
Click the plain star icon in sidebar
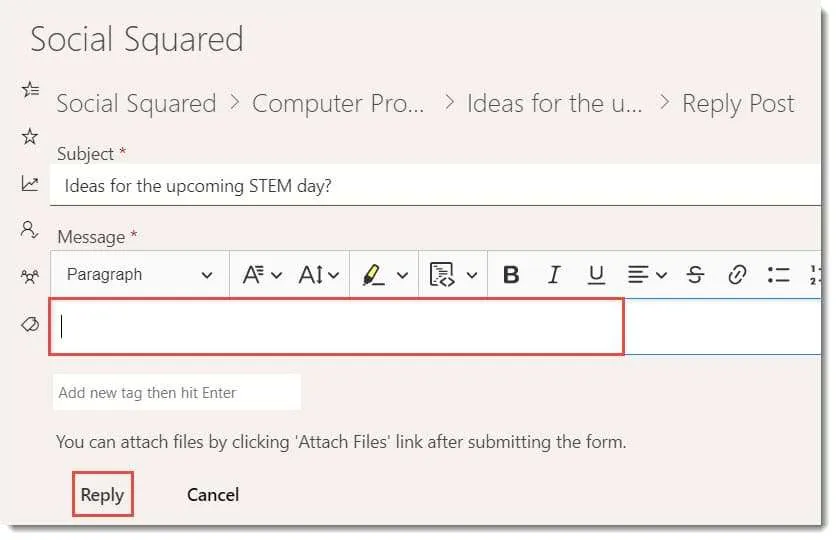click(x=30, y=136)
